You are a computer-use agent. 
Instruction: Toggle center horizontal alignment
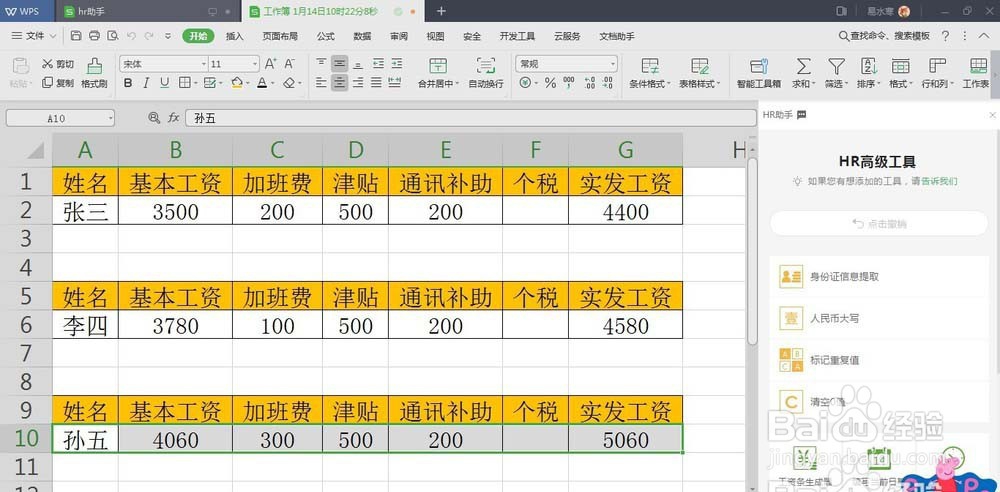tap(340, 82)
